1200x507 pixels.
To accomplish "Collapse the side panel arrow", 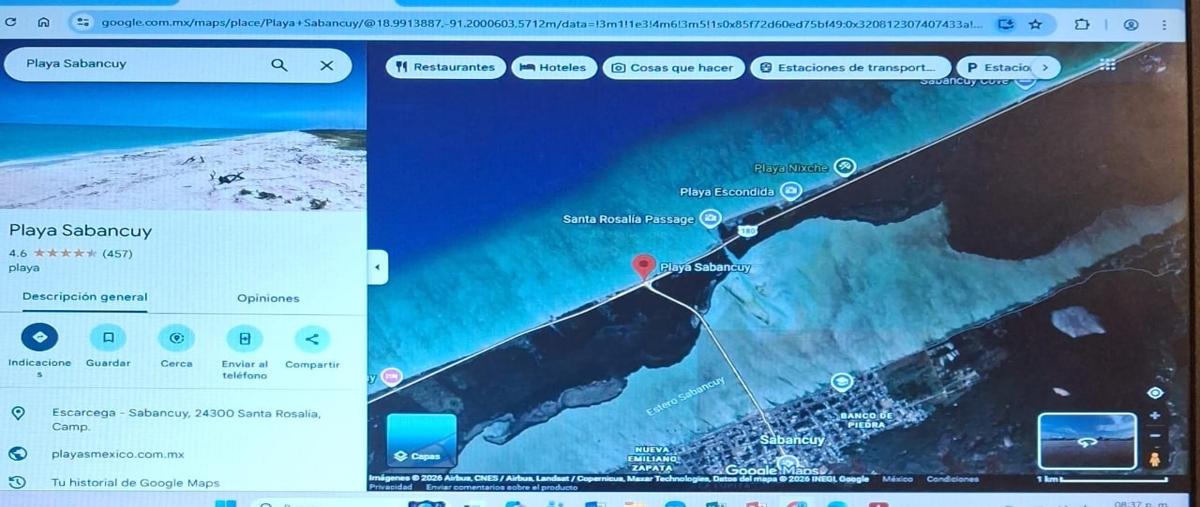I will [x=378, y=268].
